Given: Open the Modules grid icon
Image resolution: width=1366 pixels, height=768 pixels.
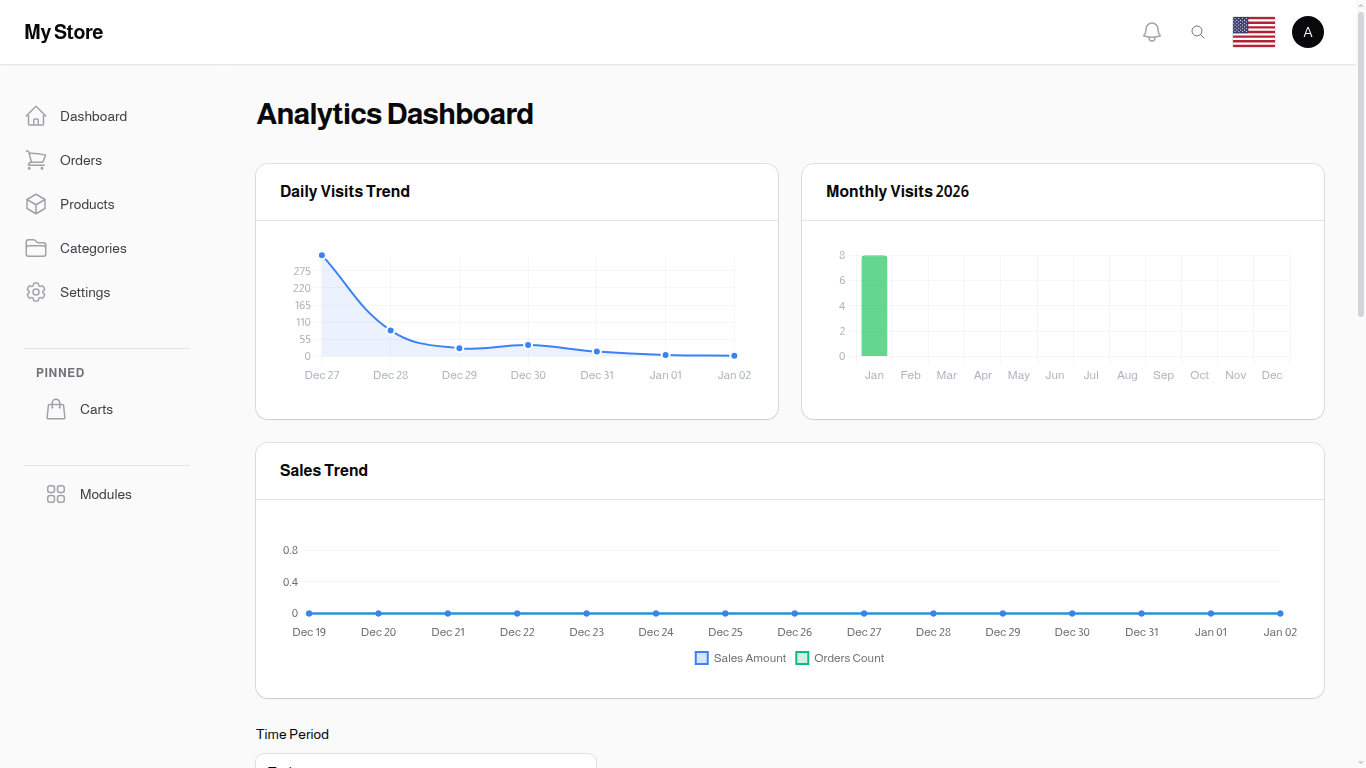Looking at the screenshot, I should pyautogui.click(x=56, y=494).
